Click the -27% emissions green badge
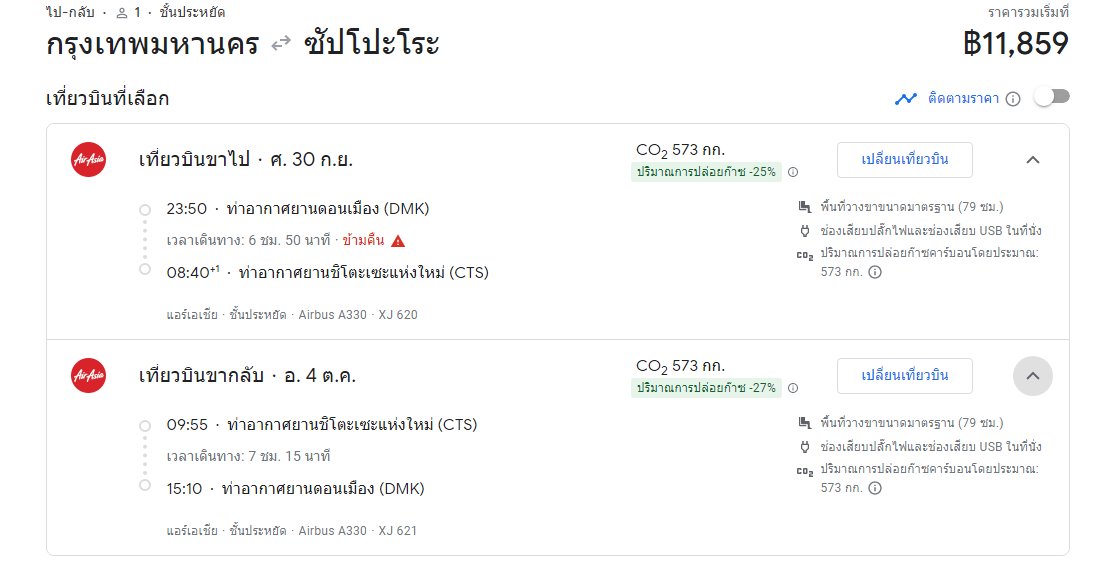Viewport: 1117px width, 580px height. (706, 388)
